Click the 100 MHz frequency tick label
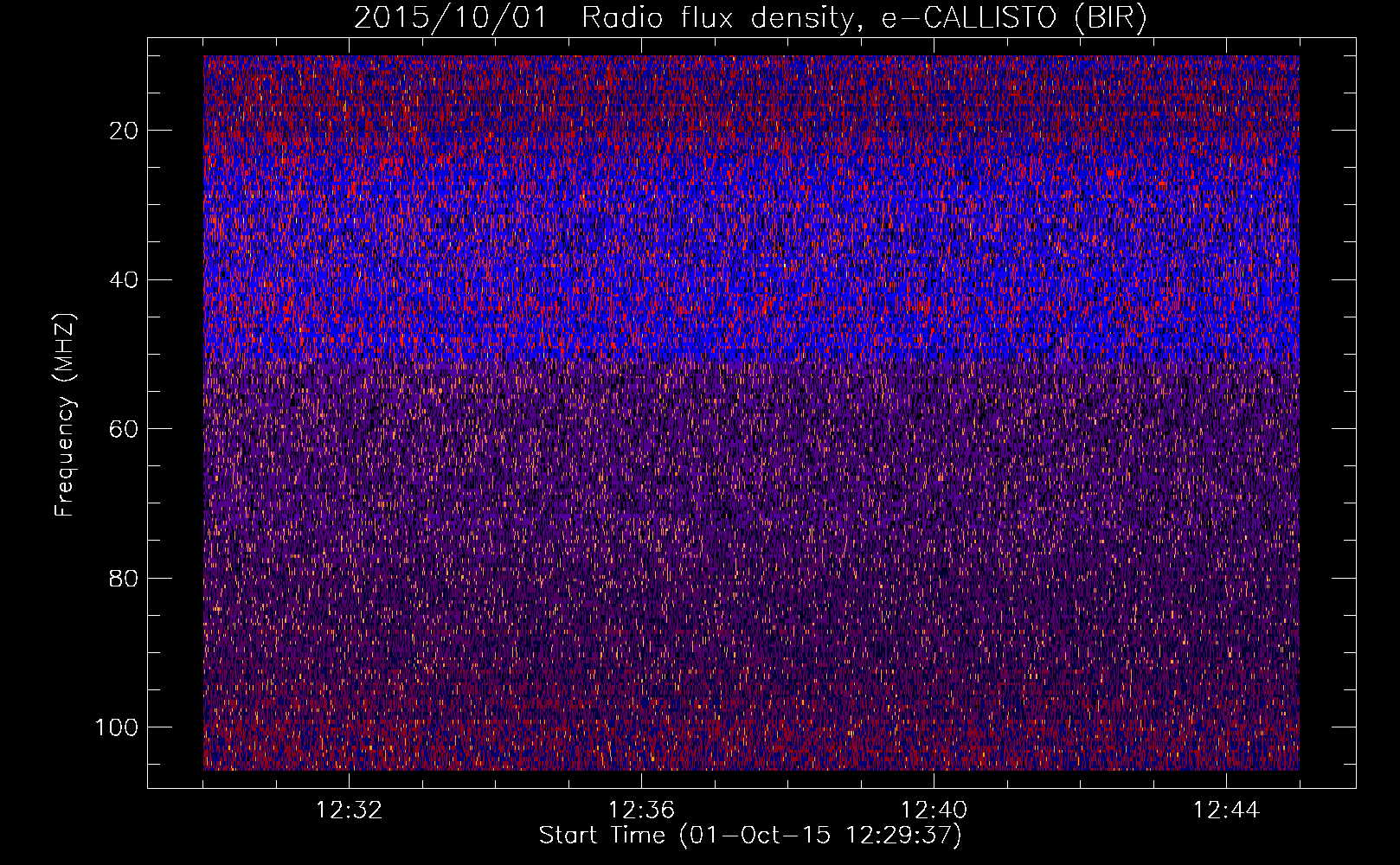 click(117, 727)
